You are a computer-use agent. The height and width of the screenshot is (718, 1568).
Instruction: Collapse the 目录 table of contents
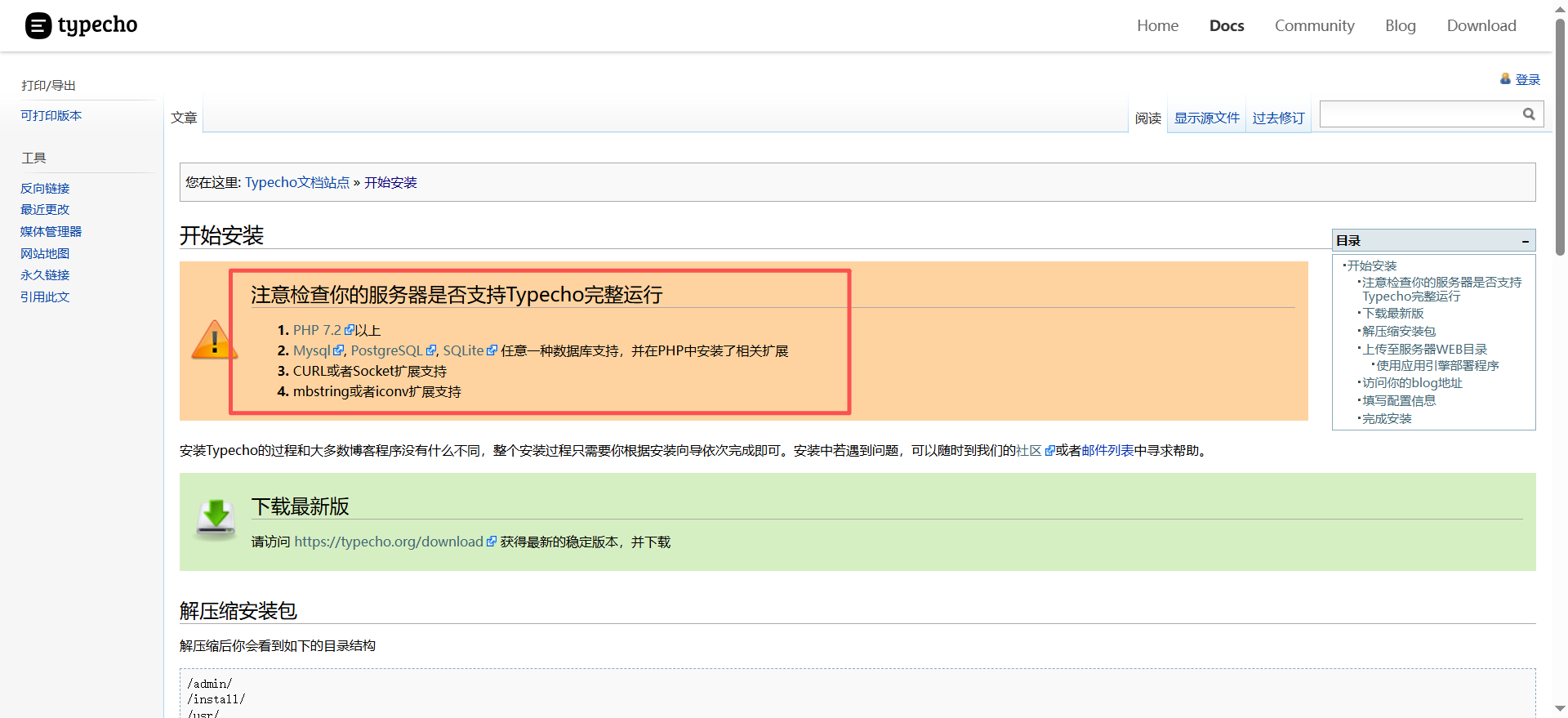point(1525,241)
